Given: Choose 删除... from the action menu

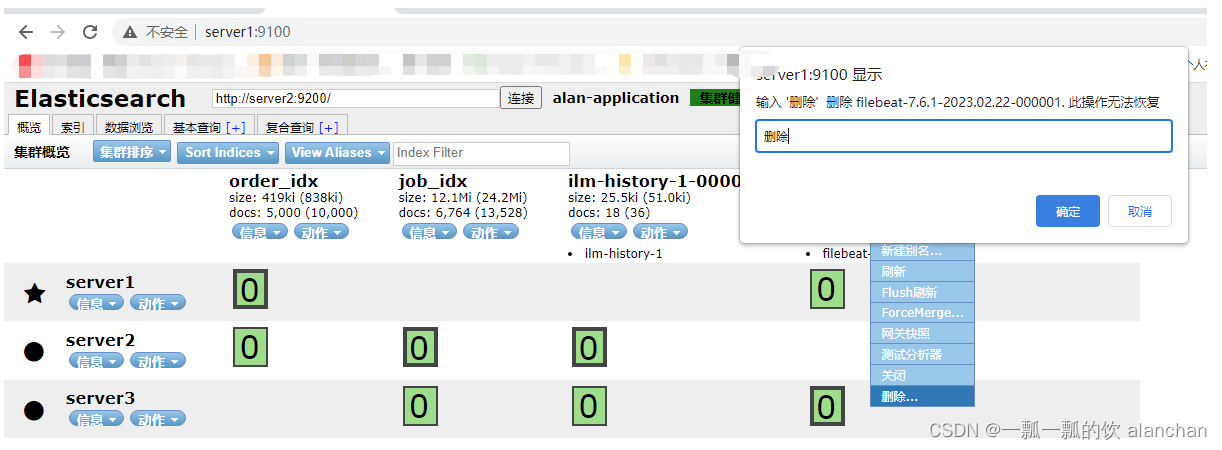Looking at the screenshot, I should (922, 397).
